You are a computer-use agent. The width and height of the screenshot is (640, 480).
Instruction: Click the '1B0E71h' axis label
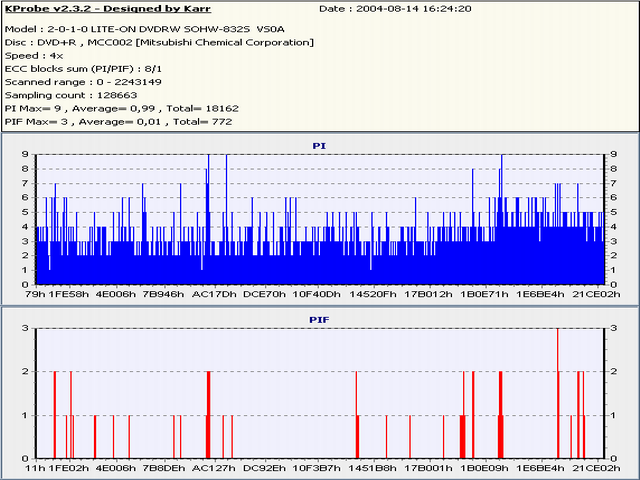coord(484,294)
